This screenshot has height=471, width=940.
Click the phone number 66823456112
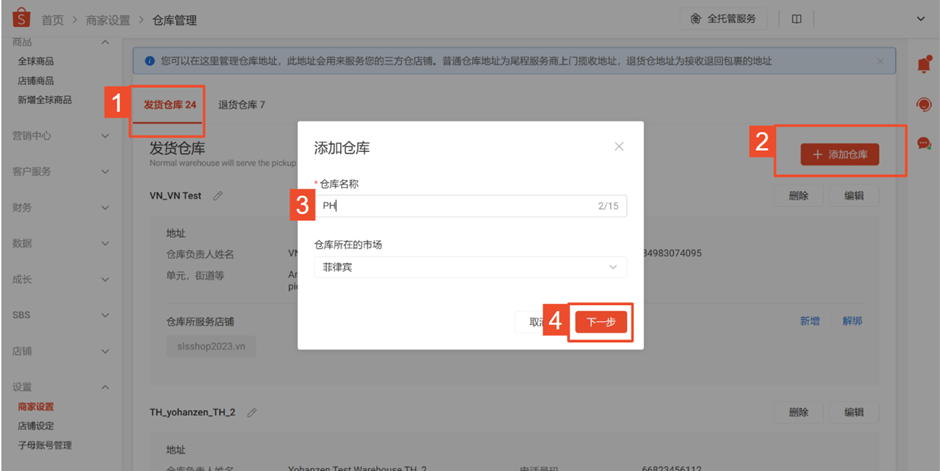pos(671,469)
